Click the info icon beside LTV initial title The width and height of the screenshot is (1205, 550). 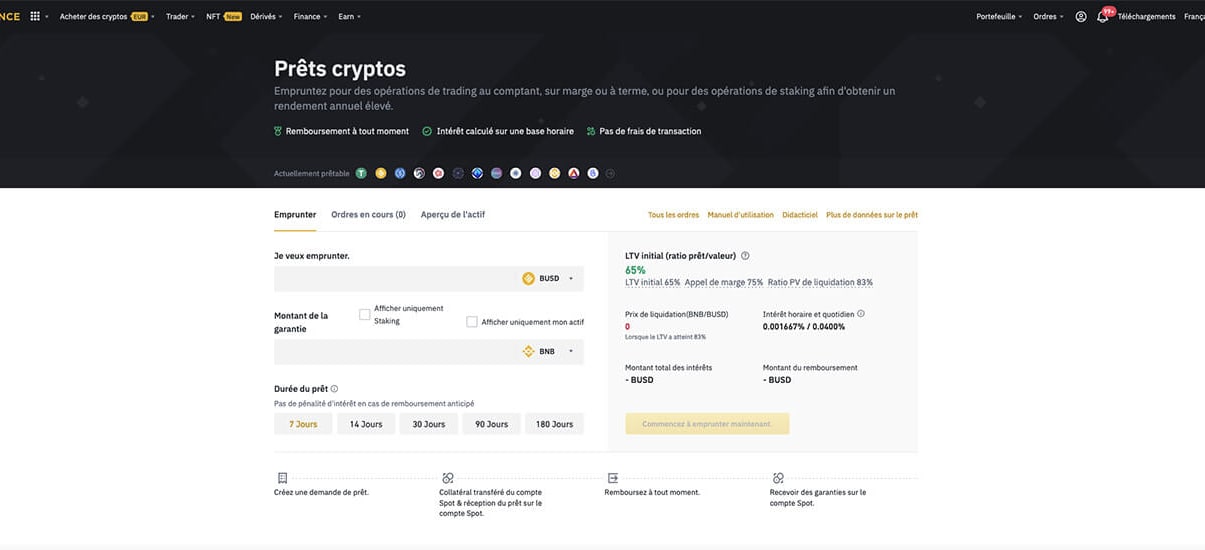pyautogui.click(x=745, y=256)
